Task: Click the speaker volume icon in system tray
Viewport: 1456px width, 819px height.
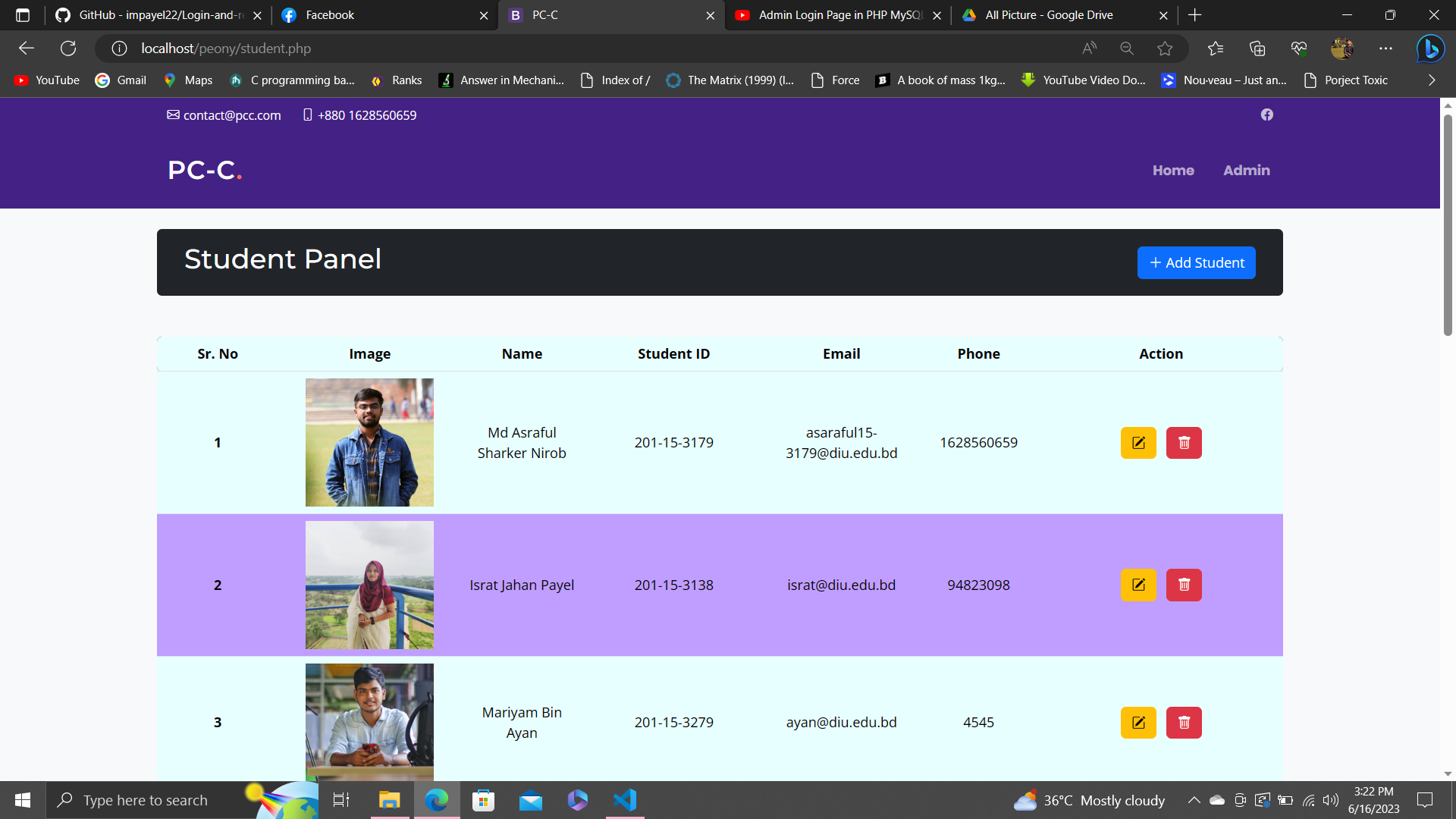Action: click(x=1332, y=799)
